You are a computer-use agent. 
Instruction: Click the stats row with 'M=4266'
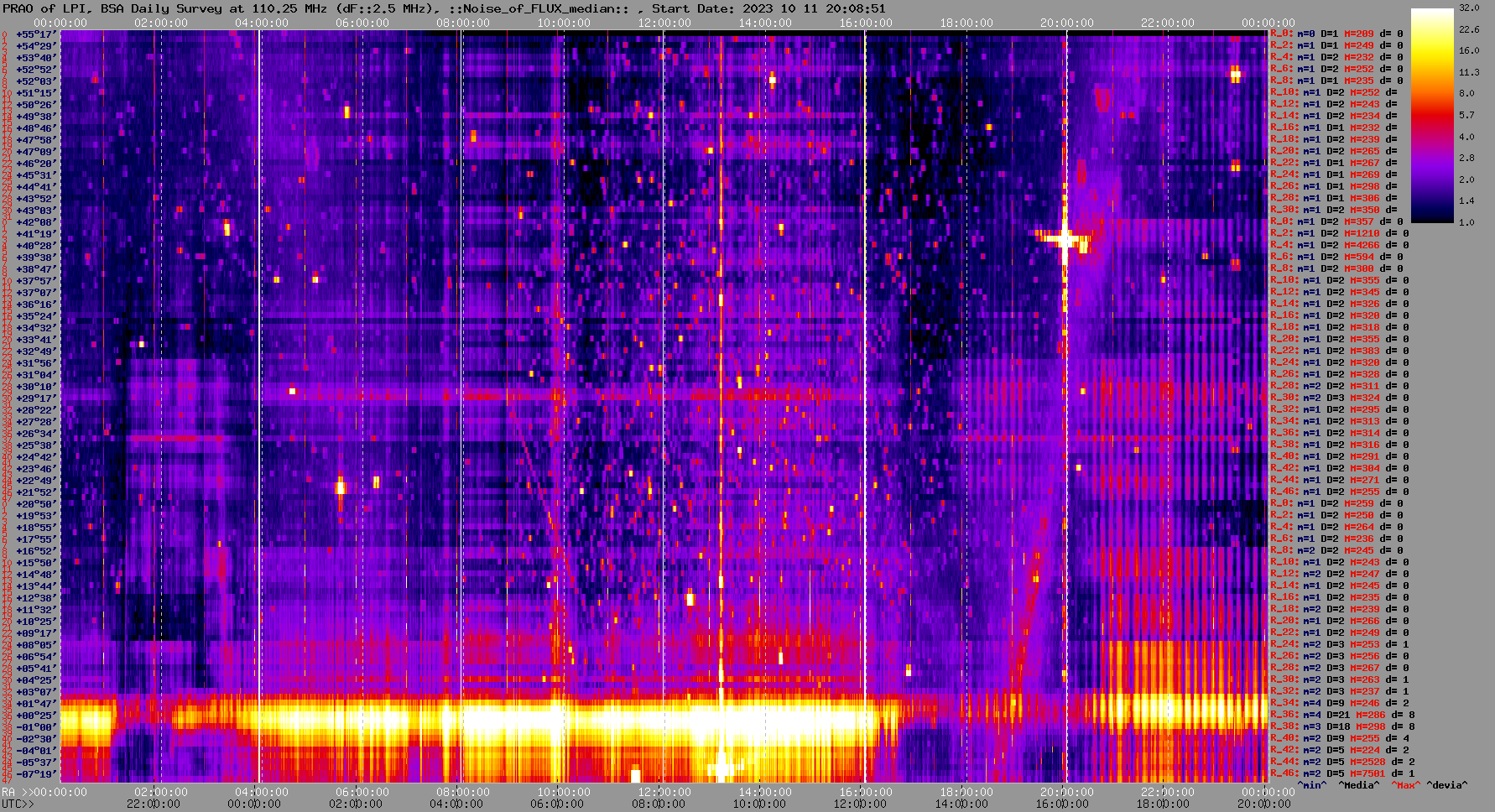coord(1340,246)
